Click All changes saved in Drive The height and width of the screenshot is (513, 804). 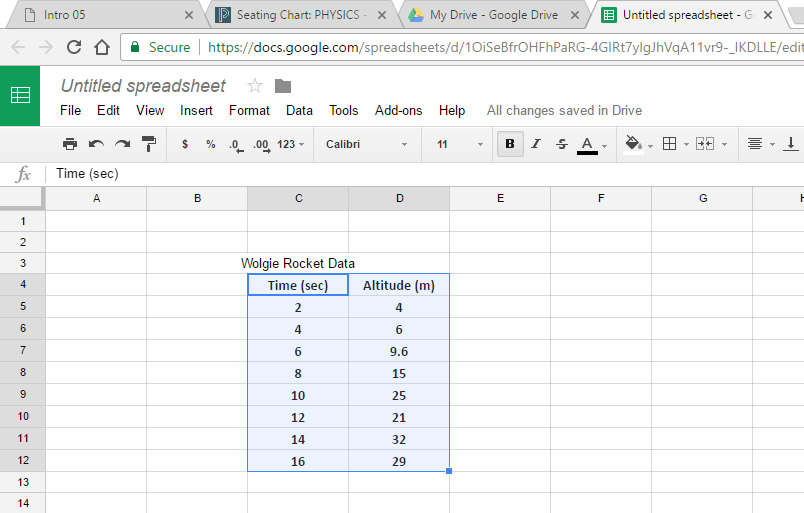(x=564, y=110)
